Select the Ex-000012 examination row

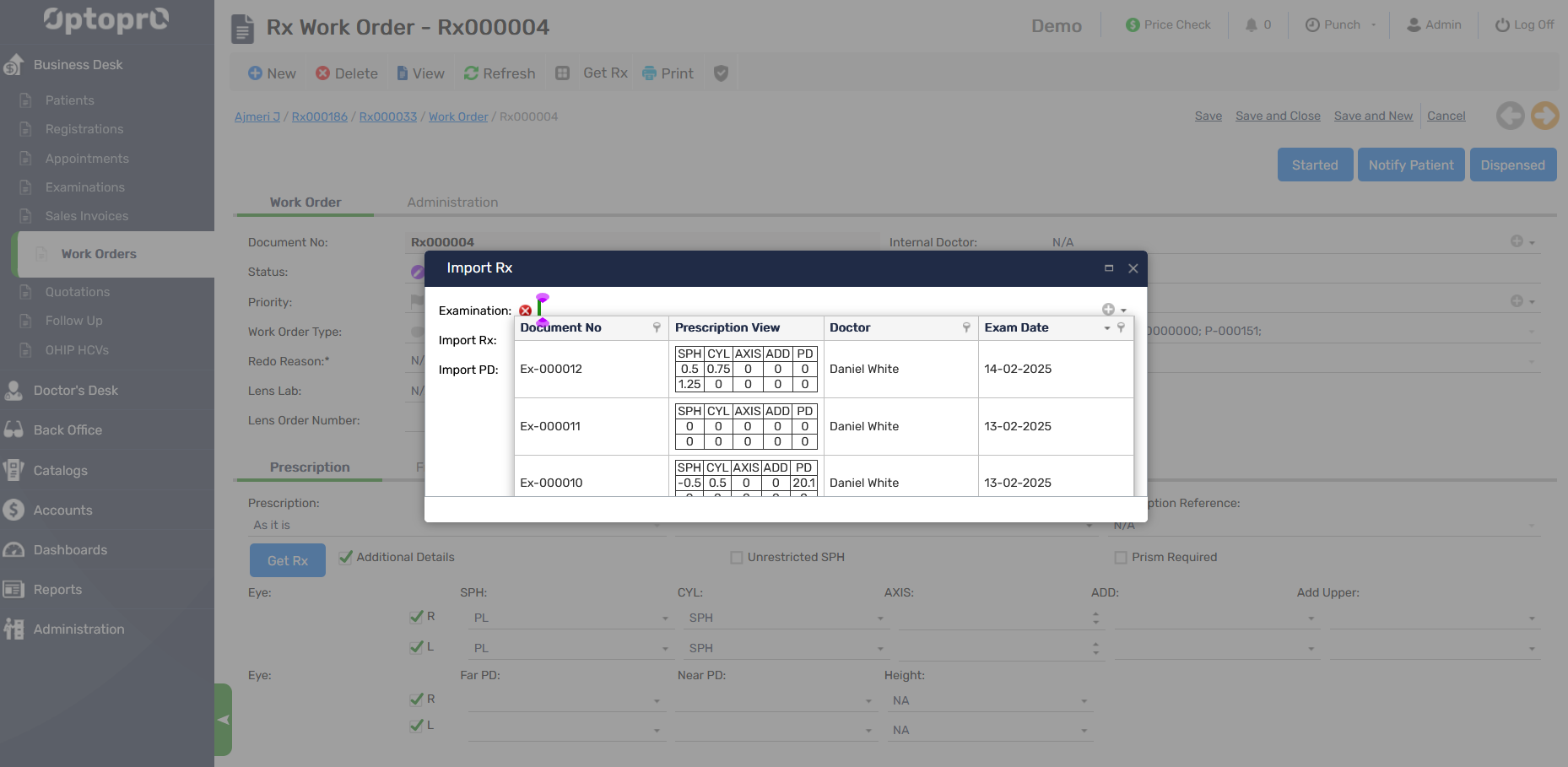point(551,369)
